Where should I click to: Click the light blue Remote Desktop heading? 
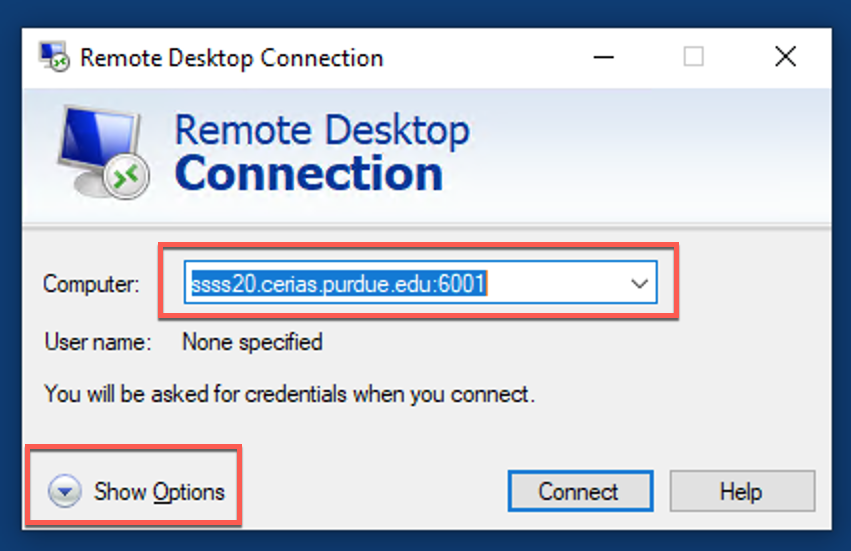pos(322,130)
